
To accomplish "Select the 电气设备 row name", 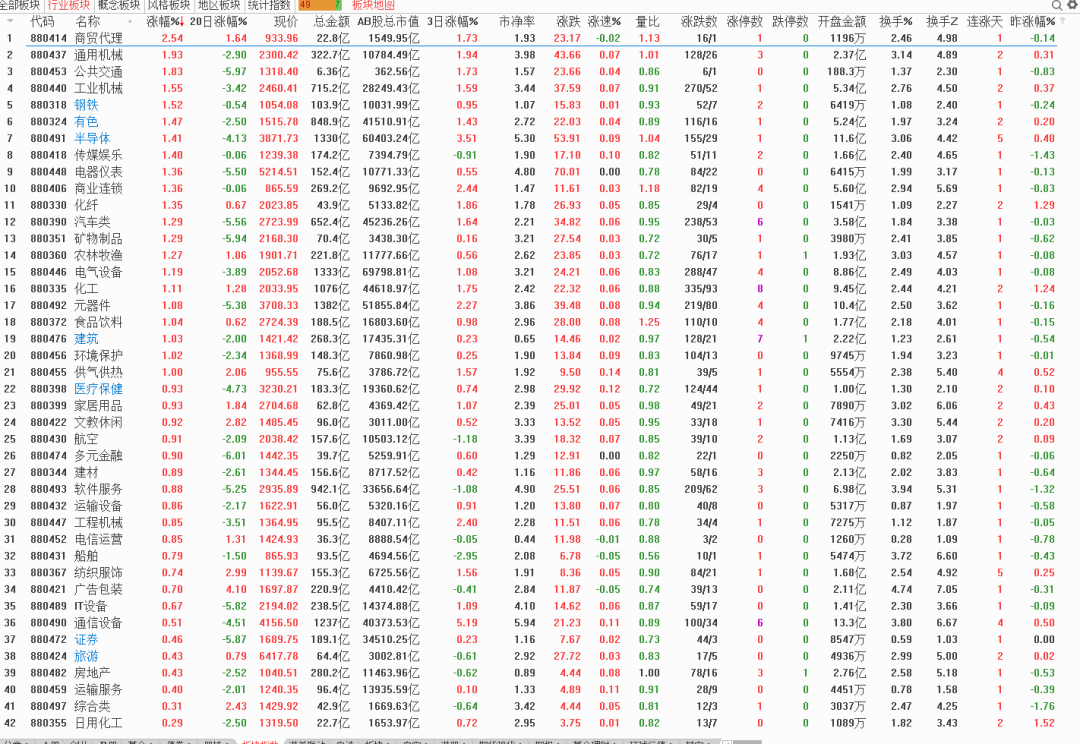I will coord(98,272).
